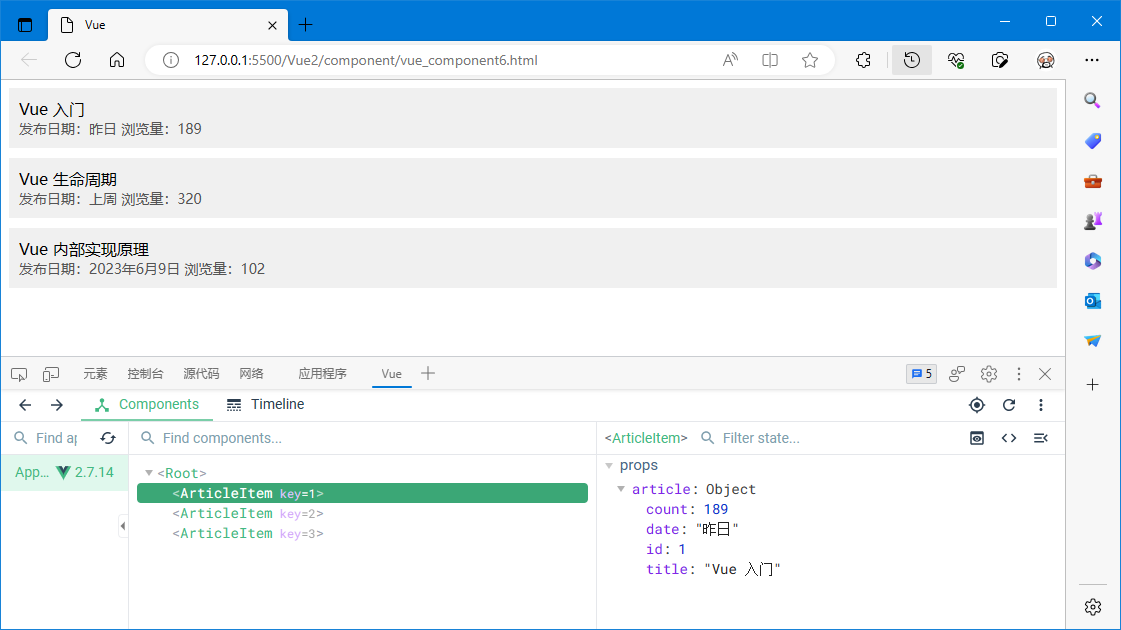Viewport: 1121px width, 630px height.
Task: Open browser history clock icon
Action: pyautogui.click(x=912, y=60)
